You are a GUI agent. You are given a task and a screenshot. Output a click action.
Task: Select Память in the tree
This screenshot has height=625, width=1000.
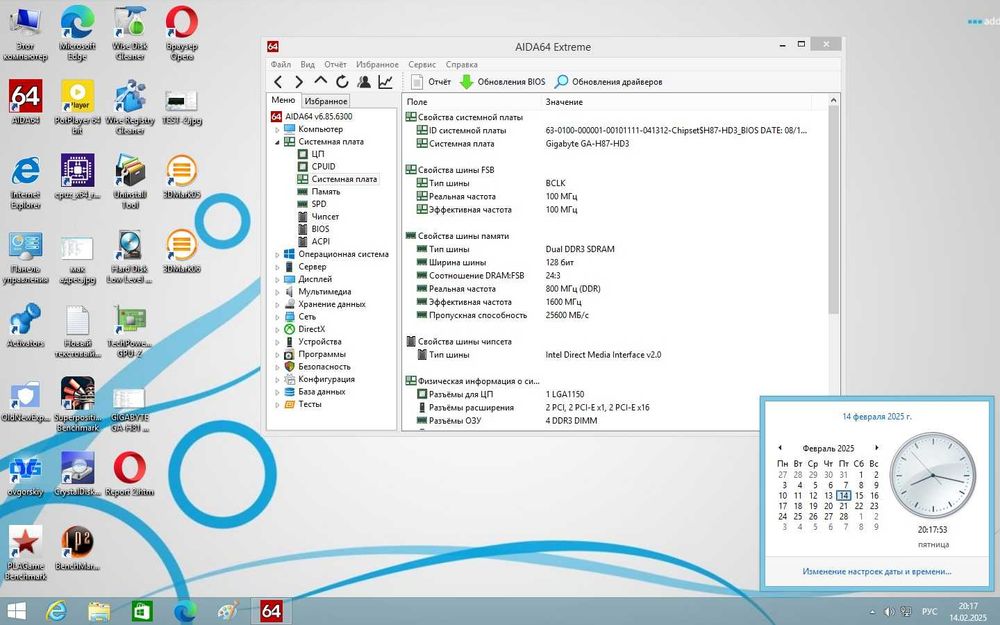coord(326,191)
